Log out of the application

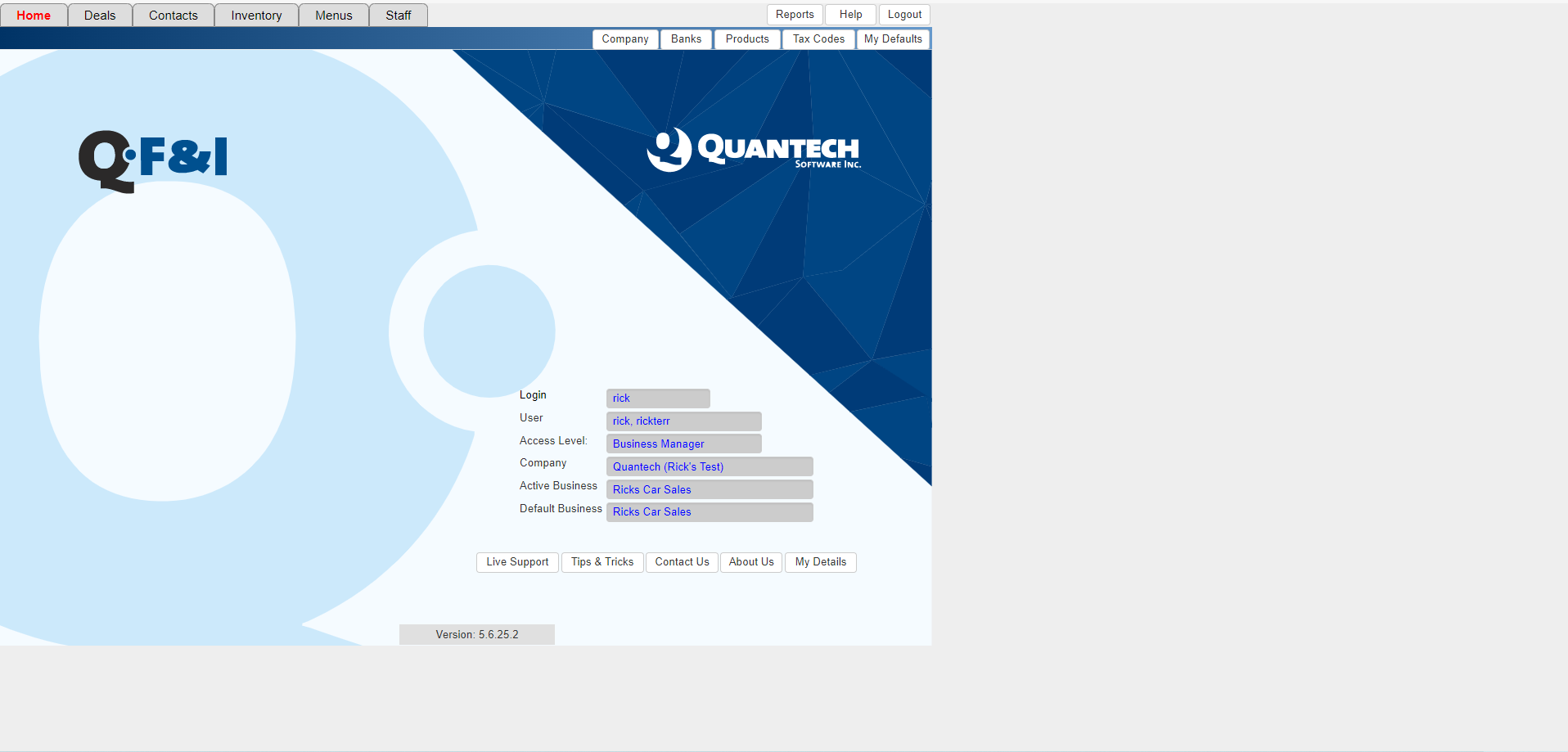(x=903, y=14)
